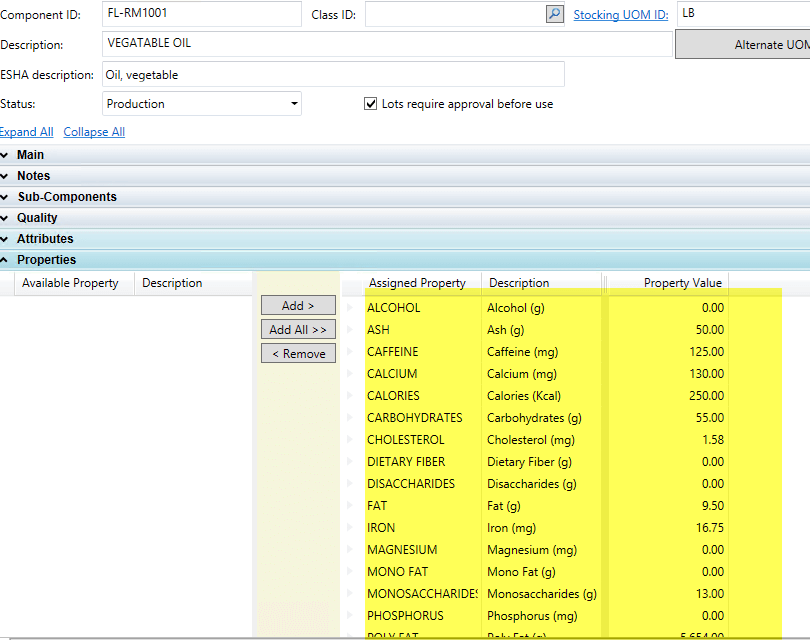Expand the Attributes section
The image size is (810, 640).
coord(45,239)
